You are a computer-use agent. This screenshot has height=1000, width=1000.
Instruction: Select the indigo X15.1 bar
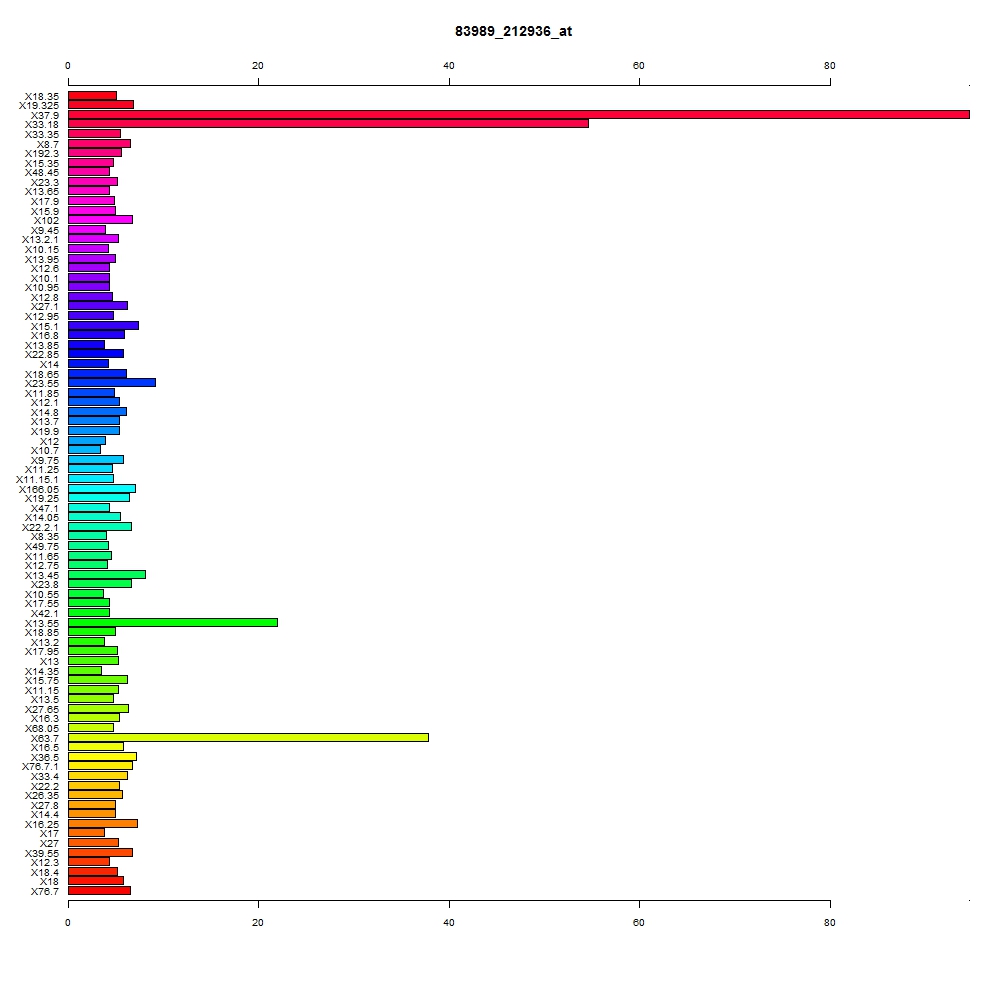click(103, 325)
